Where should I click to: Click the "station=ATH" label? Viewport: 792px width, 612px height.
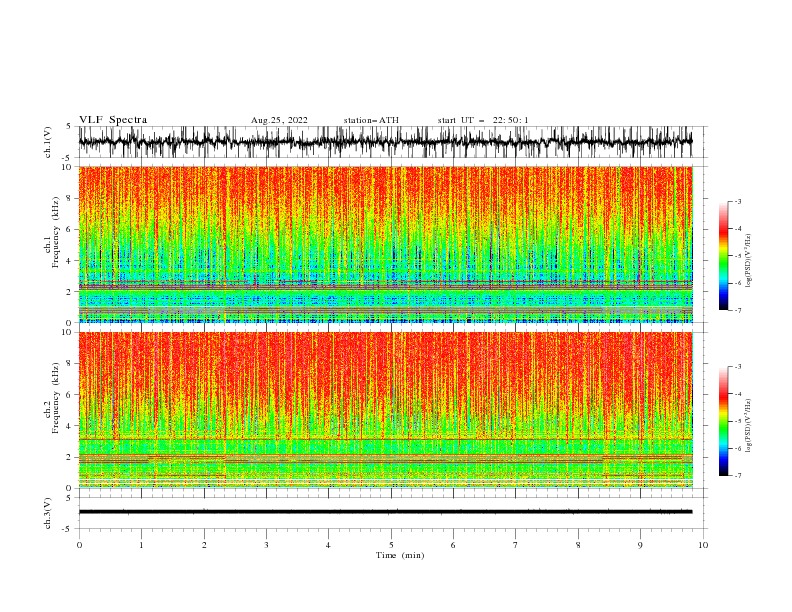click(x=371, y=120)
